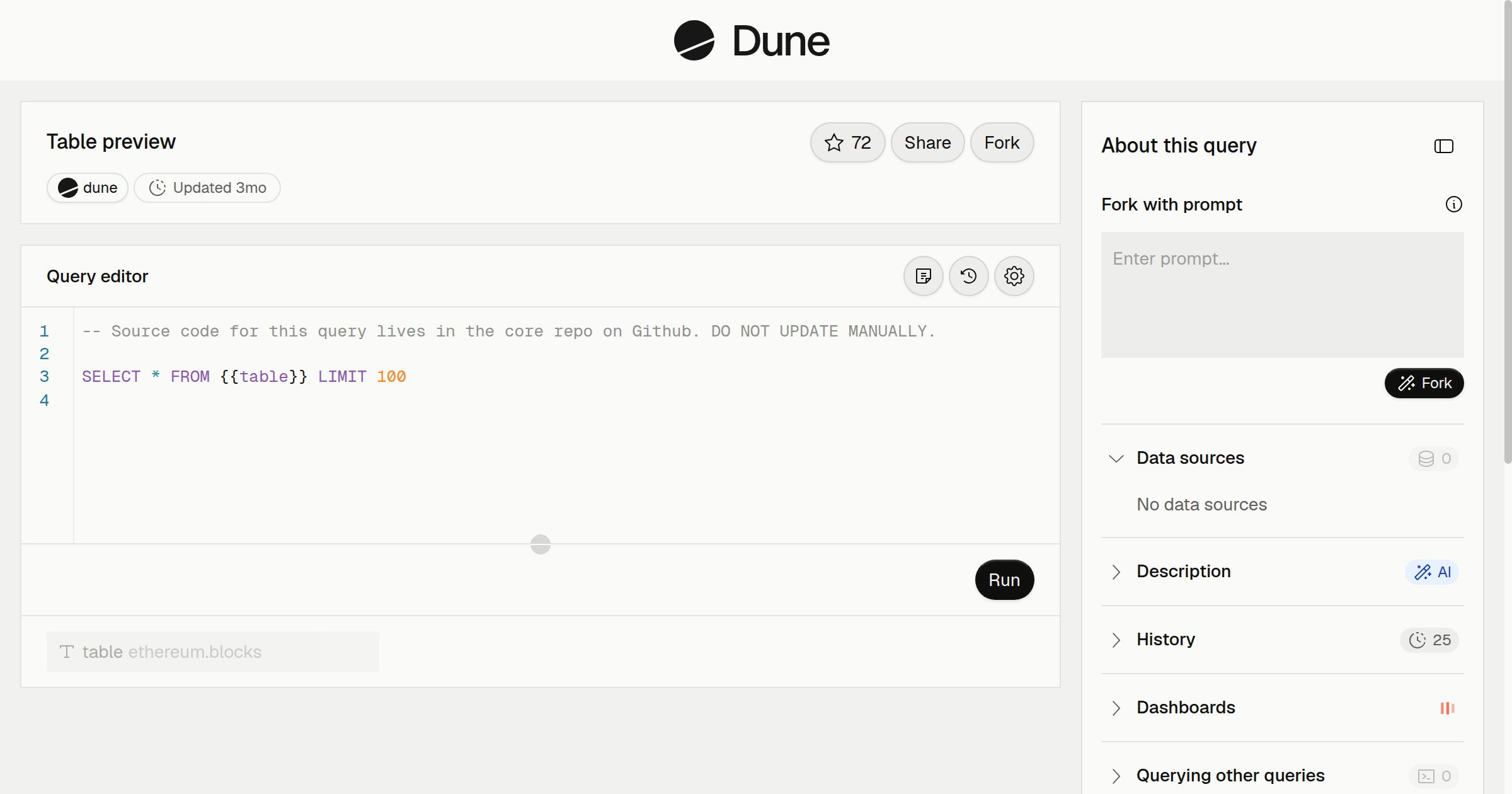Expand the Dashboards section
Image resolution: width=1512 pixels, height=794 pixels.
(x=1116, y=708)
